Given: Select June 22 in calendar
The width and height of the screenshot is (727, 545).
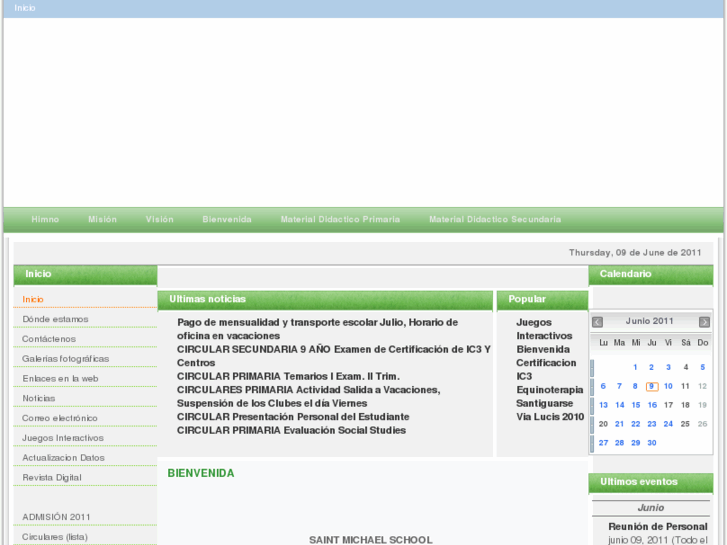Looking at the screenshot, I should [x=636, y=424].
